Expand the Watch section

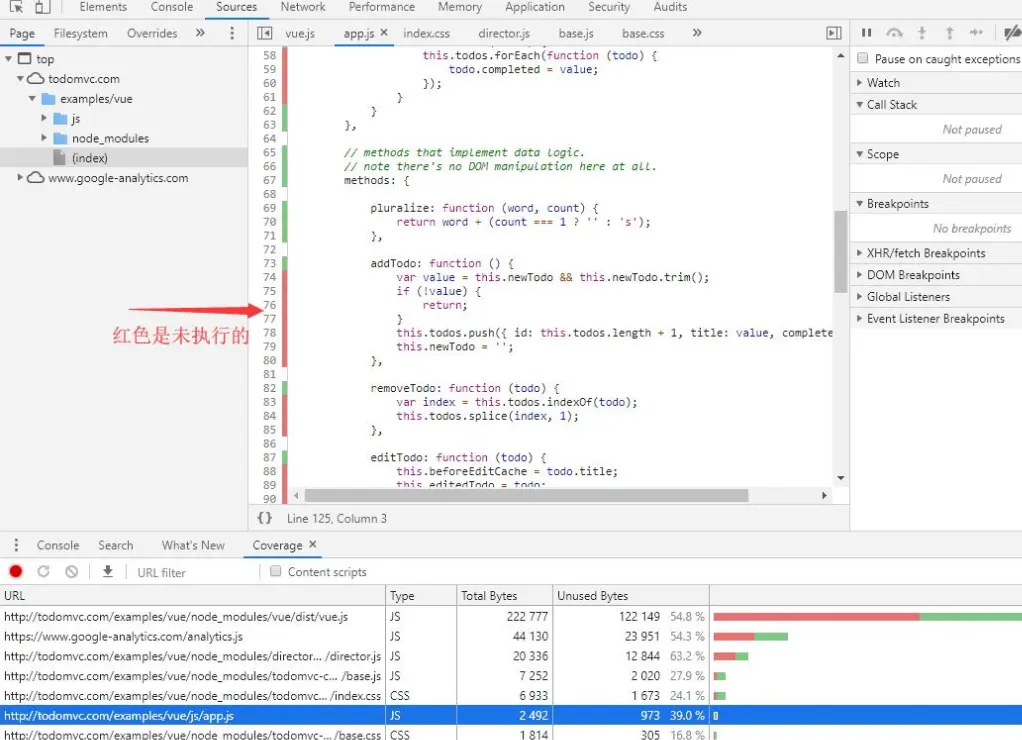[x=935, y=83]
